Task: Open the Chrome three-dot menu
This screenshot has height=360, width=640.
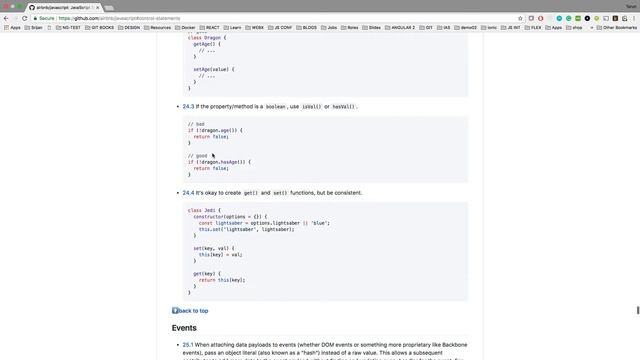Action: (x=634, y=18)
